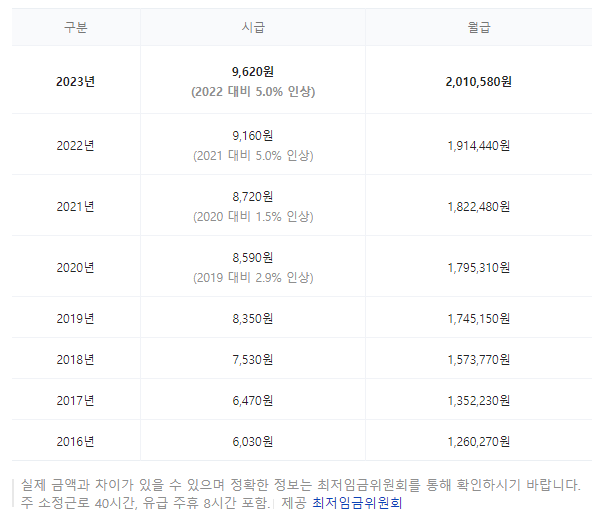Select the 1,914,440원 monthly value
Viewport: 600px width, 523px height.
pos(478,146)
